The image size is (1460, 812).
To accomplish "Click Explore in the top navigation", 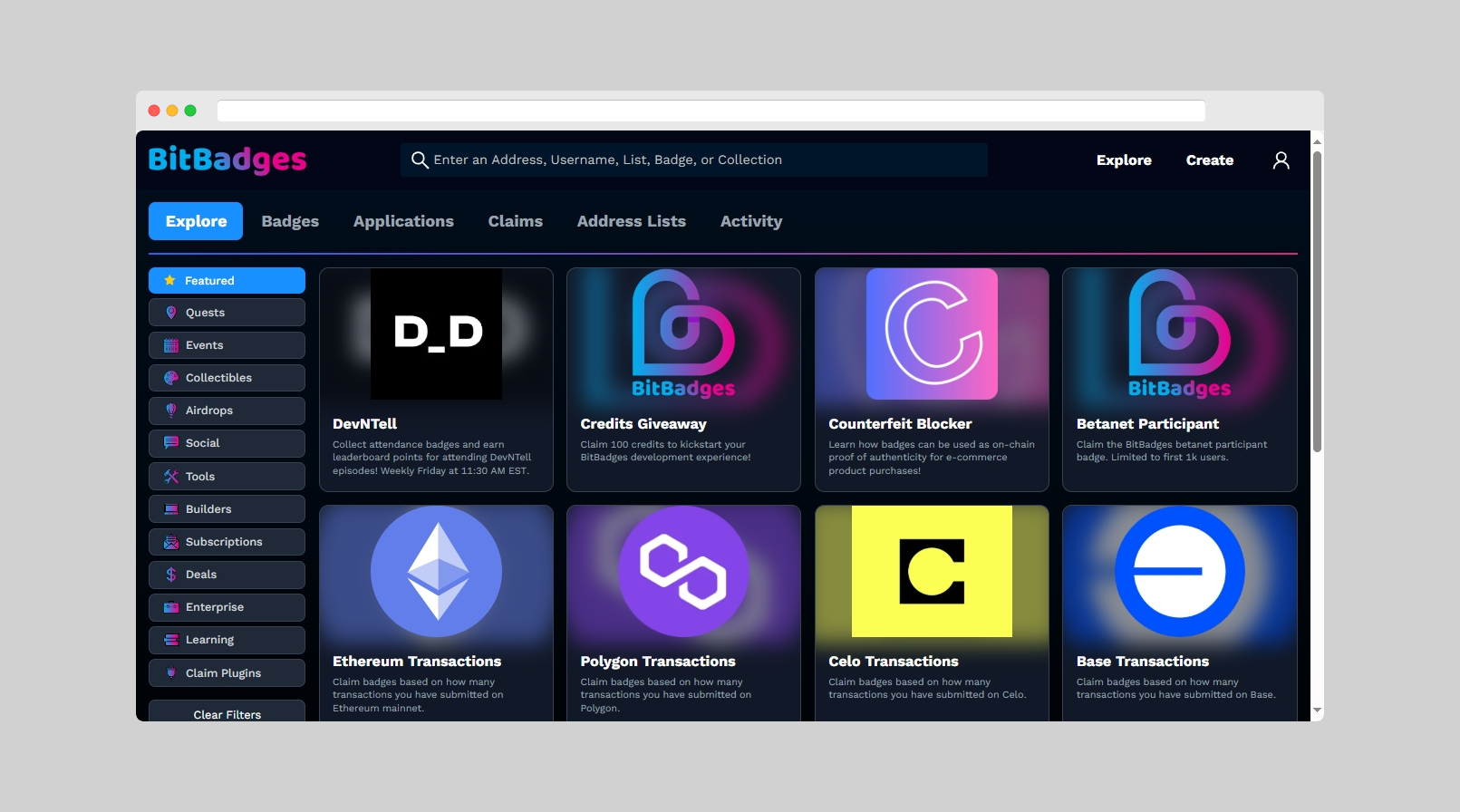I will 1124,160.
